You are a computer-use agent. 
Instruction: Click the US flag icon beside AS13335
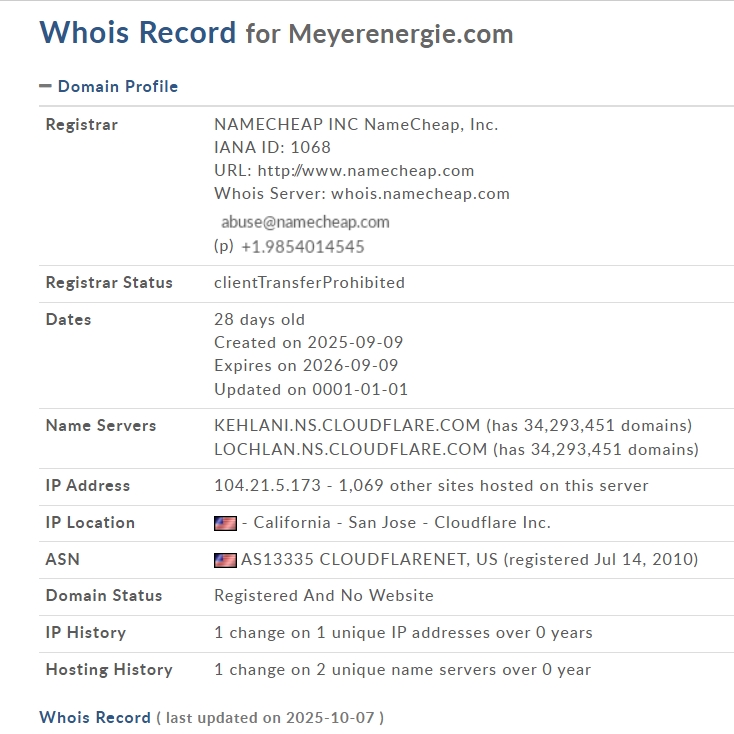point(225,560)
